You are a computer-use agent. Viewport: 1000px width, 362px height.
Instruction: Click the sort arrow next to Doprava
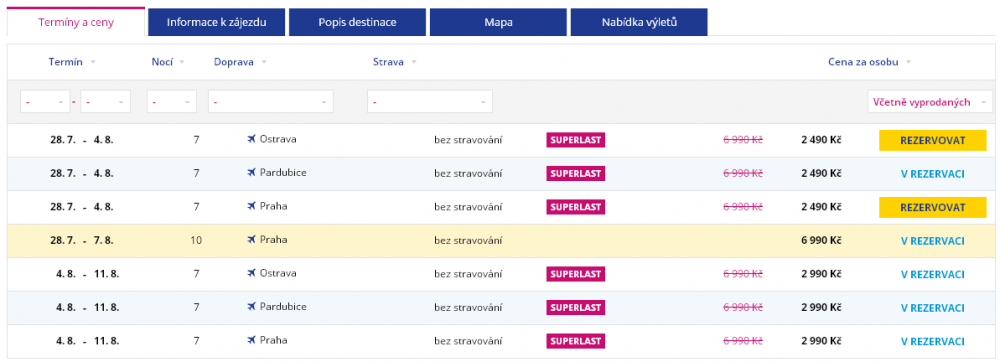(x=264, y=62)
